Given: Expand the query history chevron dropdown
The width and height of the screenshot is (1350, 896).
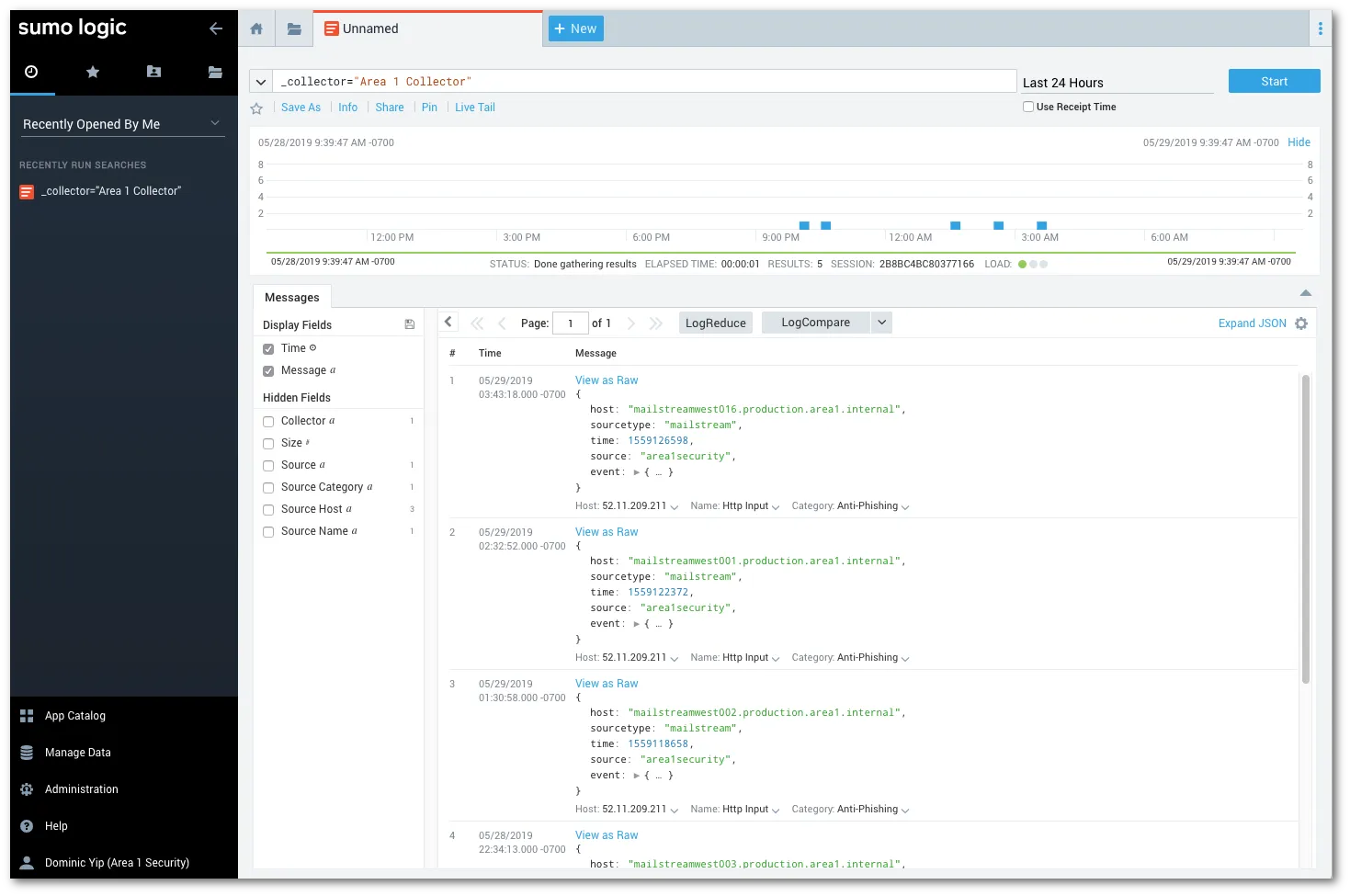Looking at the screenshot, I should (261, 82).
